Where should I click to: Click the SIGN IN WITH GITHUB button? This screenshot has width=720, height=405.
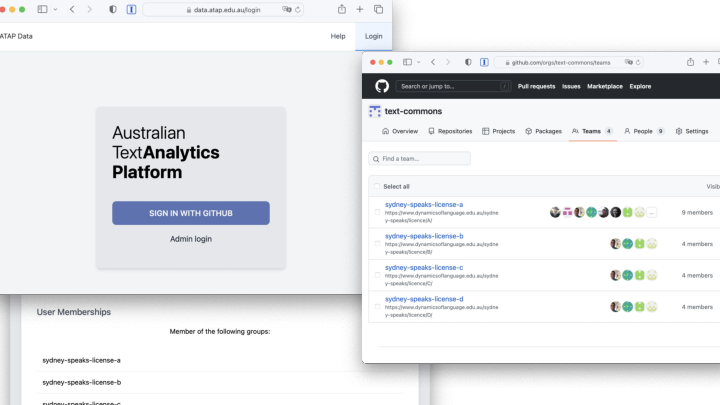click(191, 213)
